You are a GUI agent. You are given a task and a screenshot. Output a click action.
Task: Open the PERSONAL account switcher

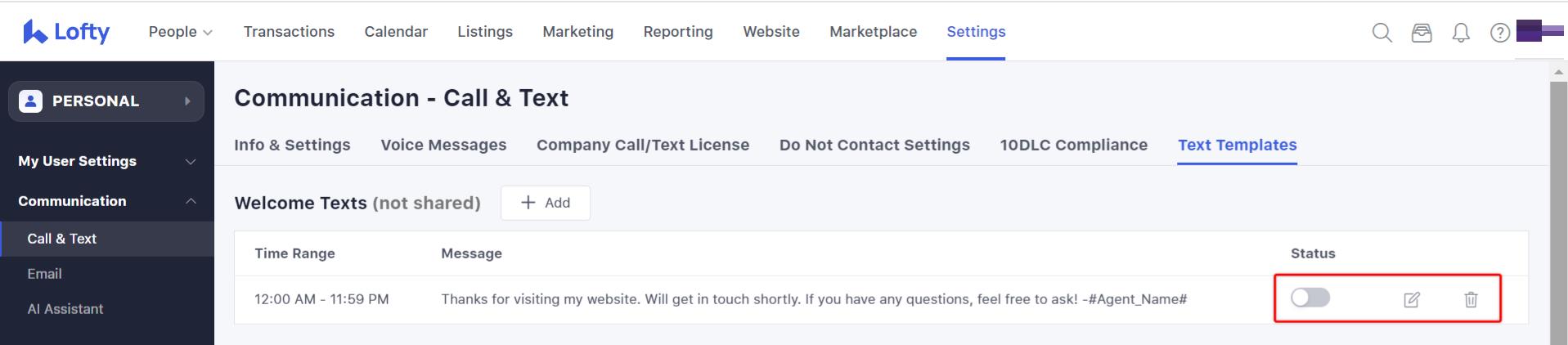click(106, 101)
